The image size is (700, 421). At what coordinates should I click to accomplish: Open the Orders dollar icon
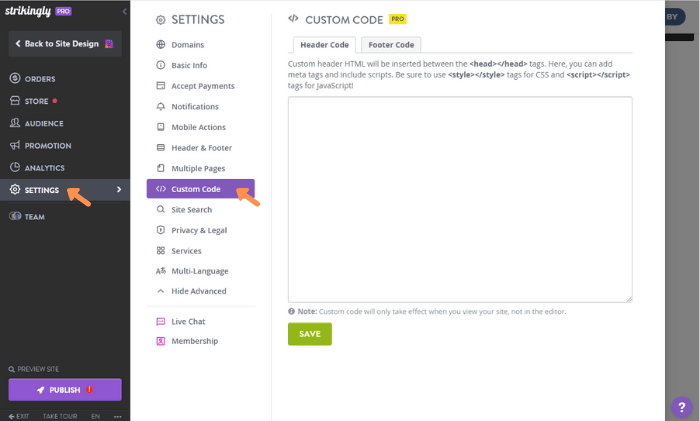pyautogui.click(x=15, y=79)
